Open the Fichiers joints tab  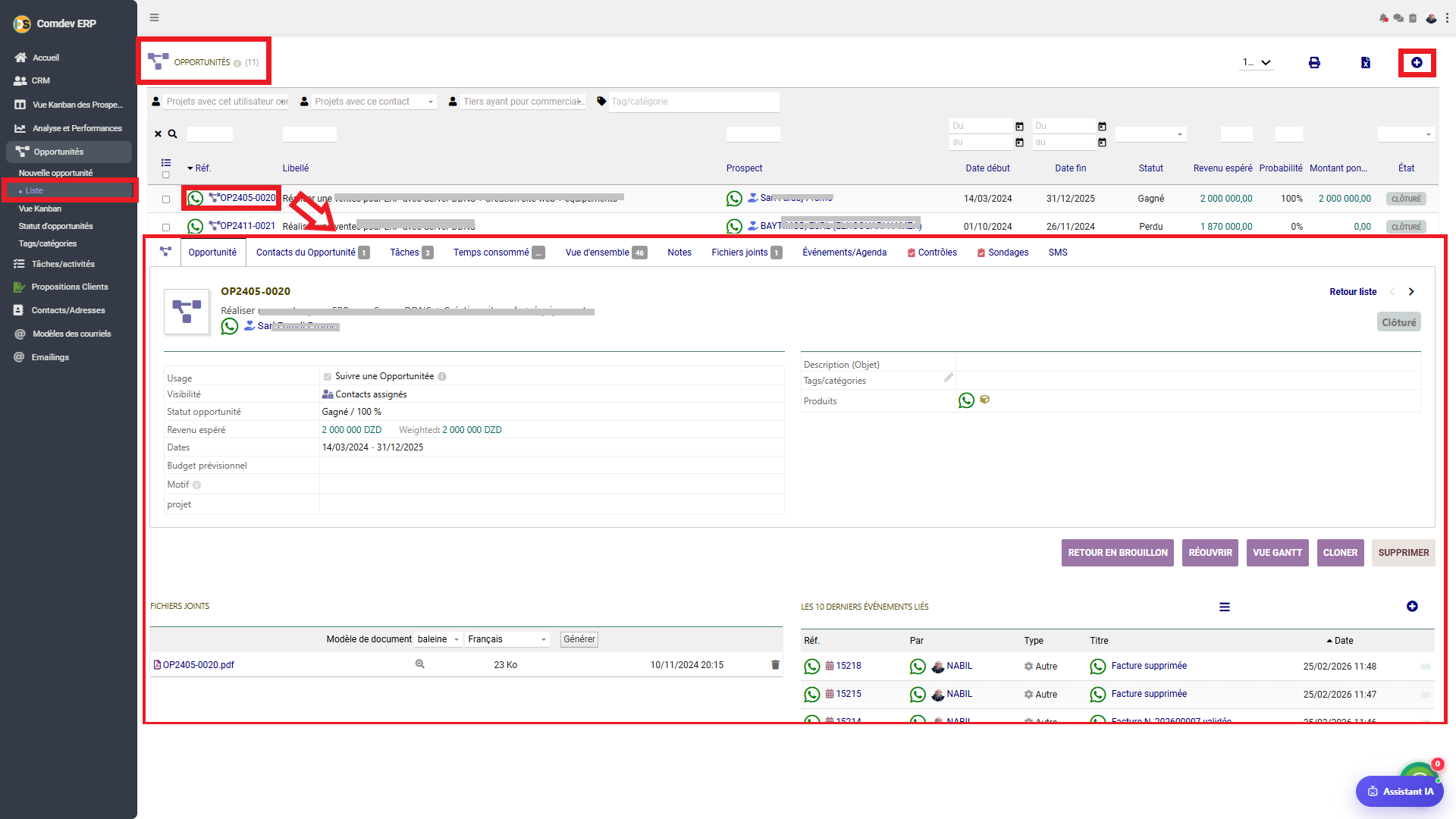point(746,253)
